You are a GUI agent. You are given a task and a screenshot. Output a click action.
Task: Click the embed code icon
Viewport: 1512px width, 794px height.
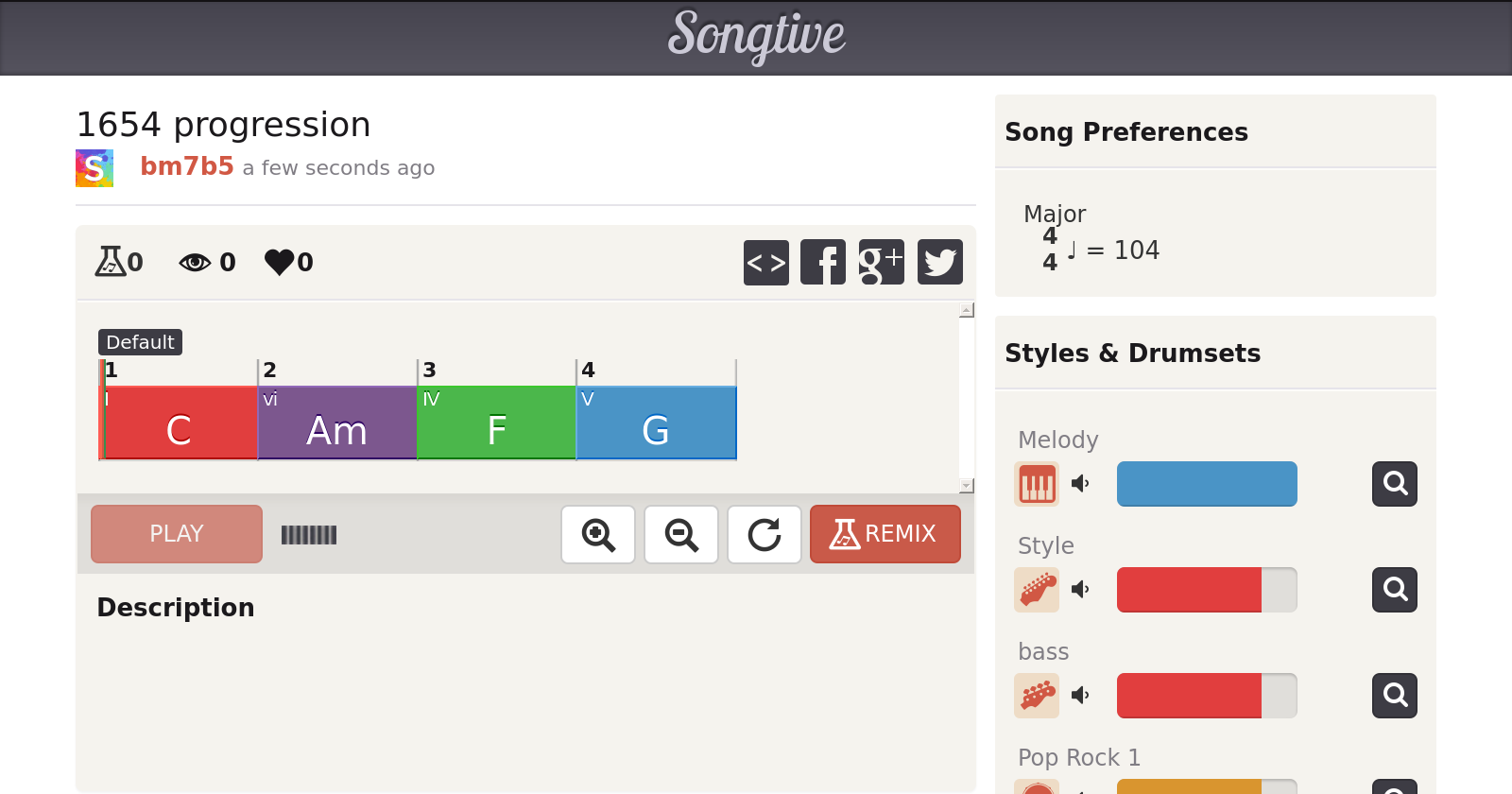(x=765, y=262)
